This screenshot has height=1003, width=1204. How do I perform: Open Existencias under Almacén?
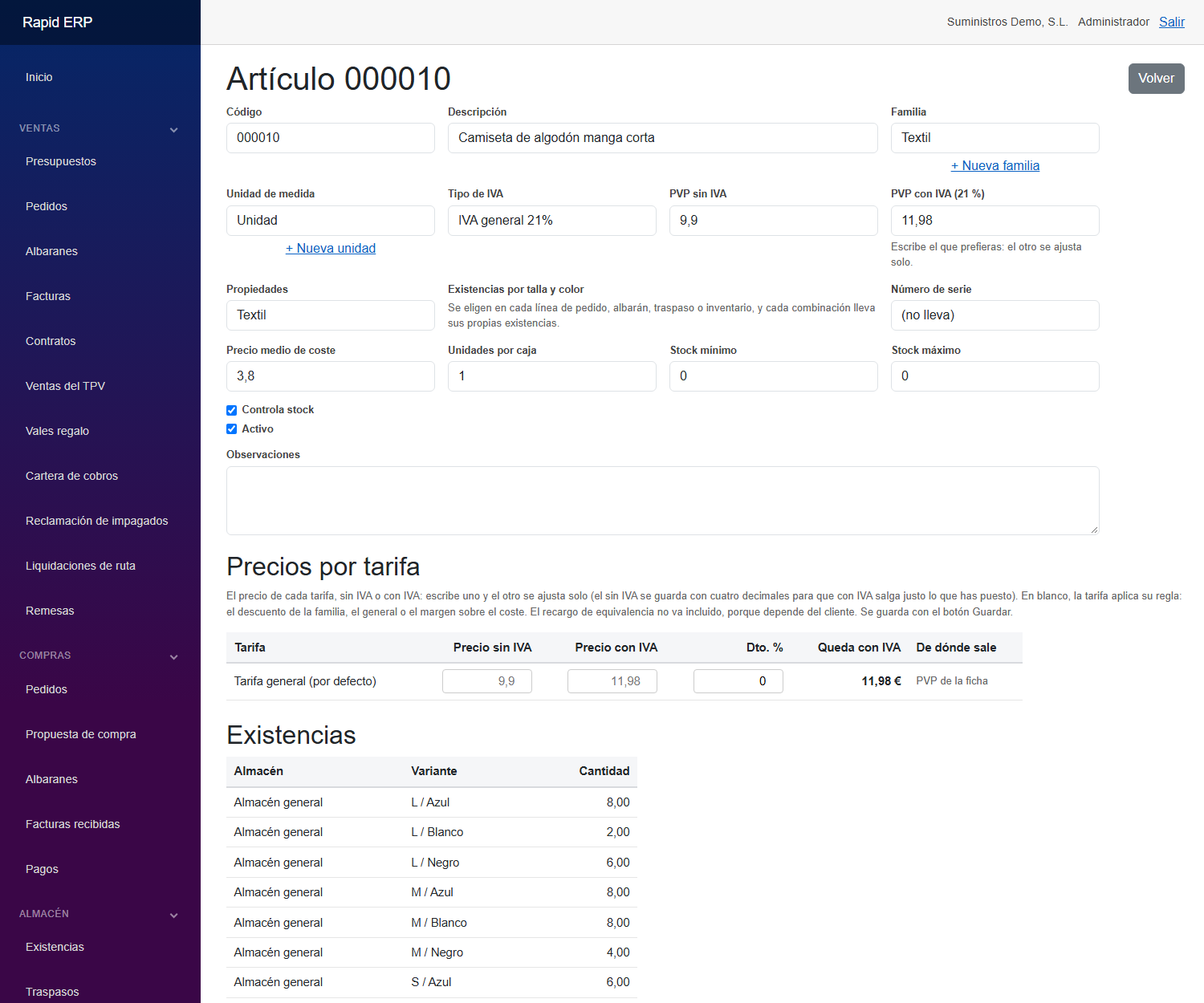pyautogui.click(x=55, y=947)
